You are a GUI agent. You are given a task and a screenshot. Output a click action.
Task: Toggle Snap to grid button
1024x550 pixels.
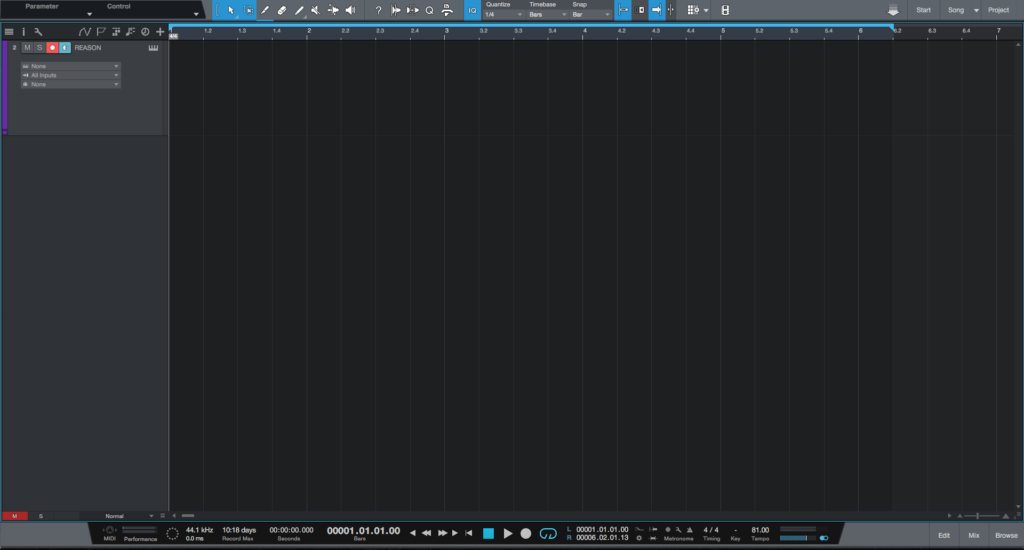tap(623, 10)
